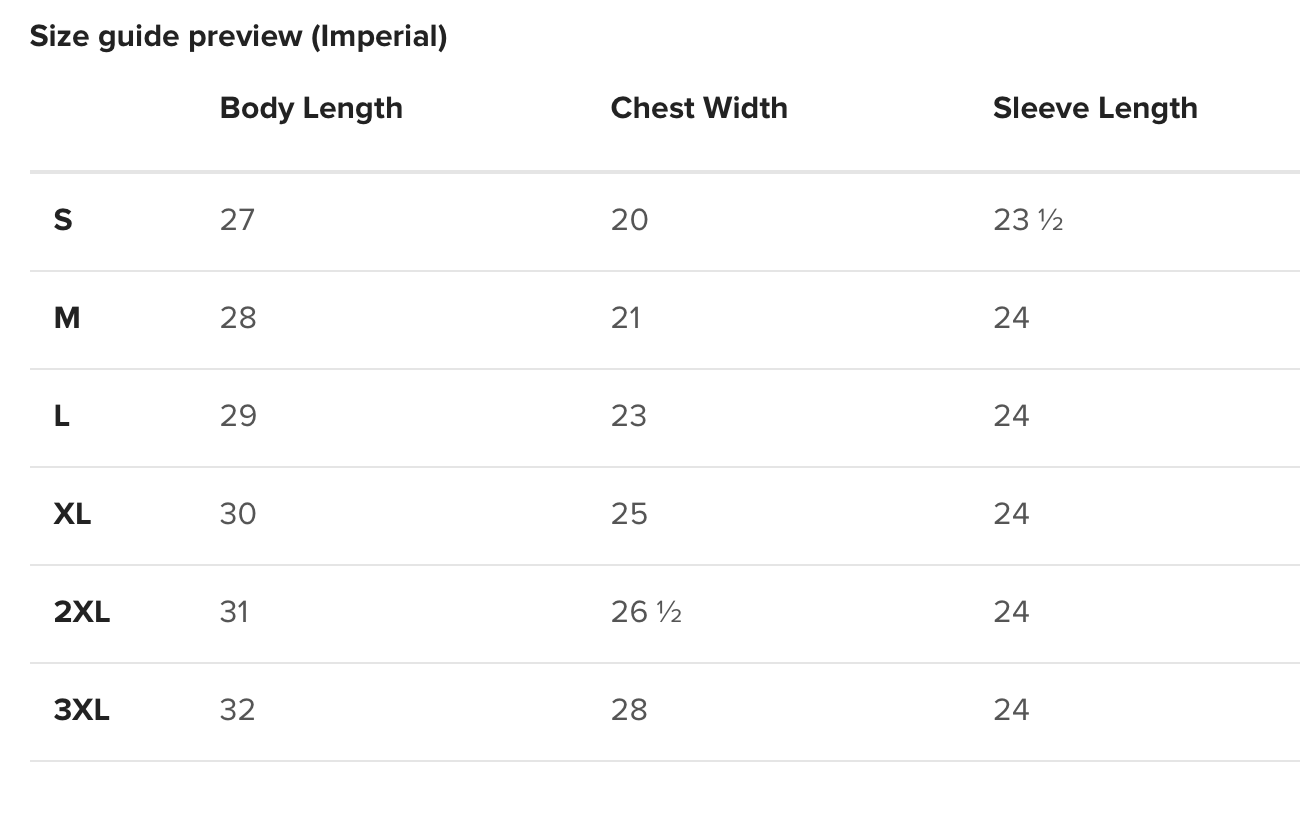The width and height of the screenshot is (1300, 820).
Task: Click the 3XL body length value 32
Action: (238, 710)
